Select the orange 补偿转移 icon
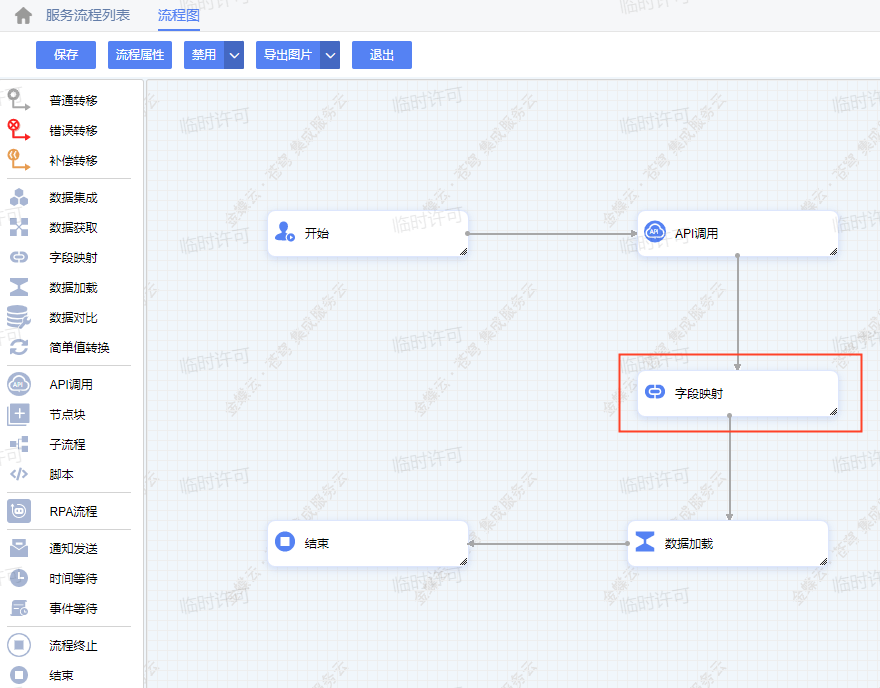 (x=19, y=160)
